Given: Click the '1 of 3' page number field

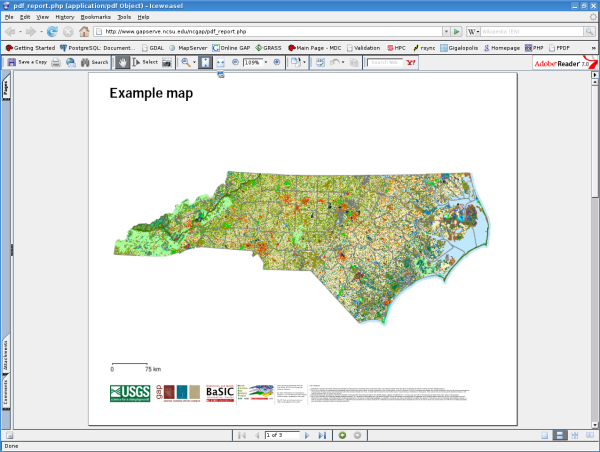Looking at the screenshot, I should pyautogui.click(x=282, y=435).
